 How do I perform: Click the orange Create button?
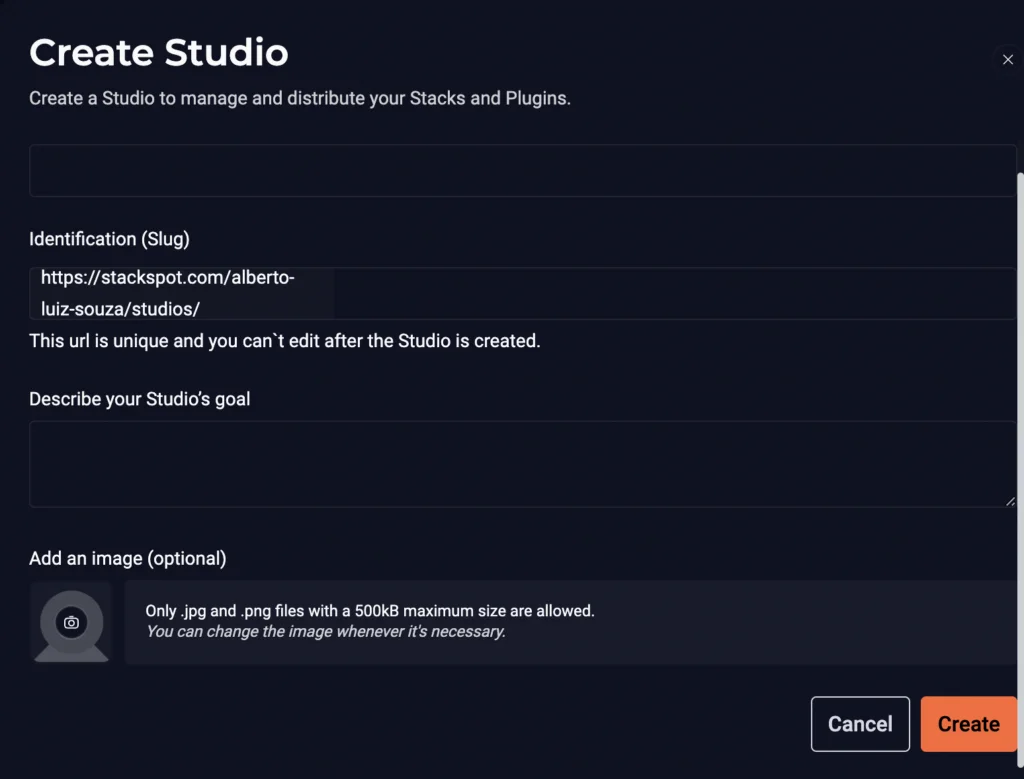(x=968, y=723)
